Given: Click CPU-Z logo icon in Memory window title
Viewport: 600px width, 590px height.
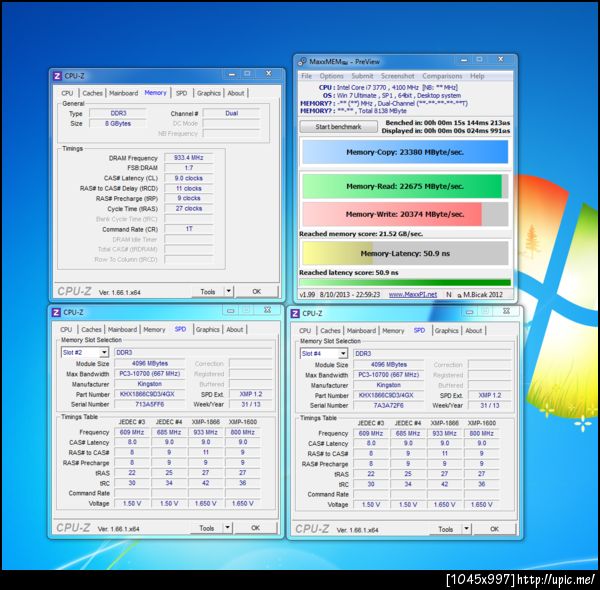Looking at the screenshot, I should (57, 76).
